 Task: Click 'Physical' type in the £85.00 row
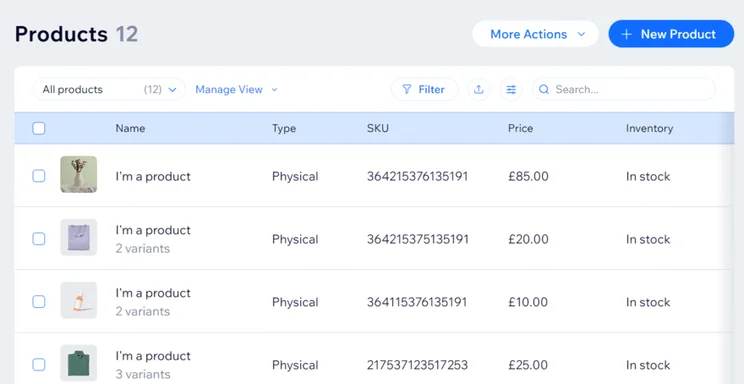click(x=295, y=176)
